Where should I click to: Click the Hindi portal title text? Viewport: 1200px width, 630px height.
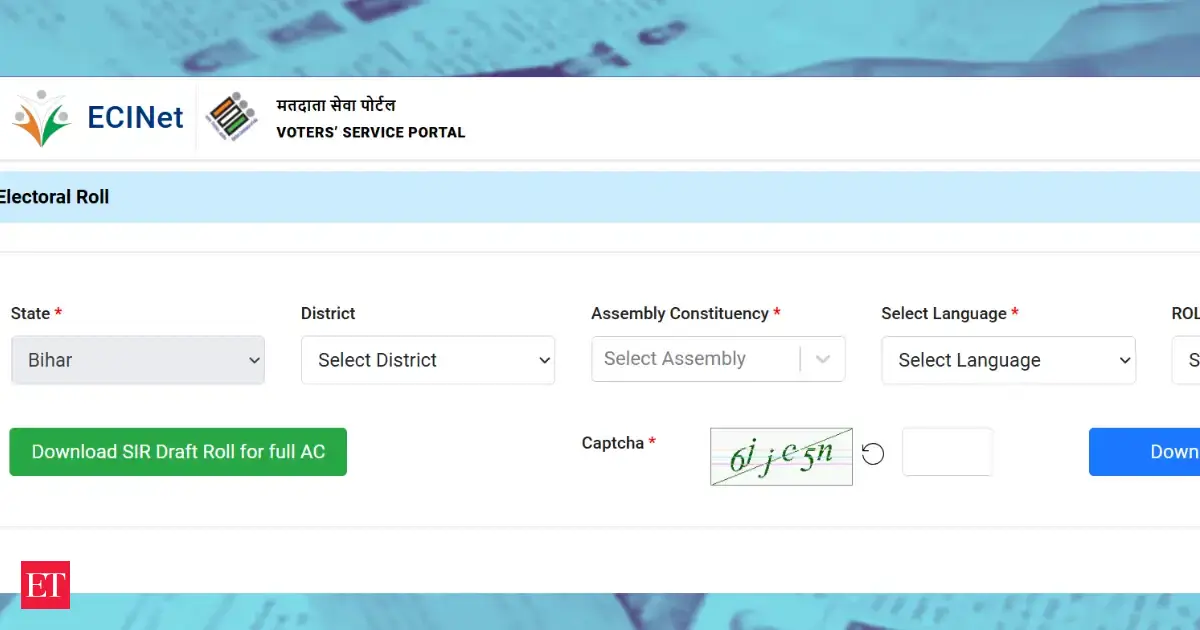point(336,105)
